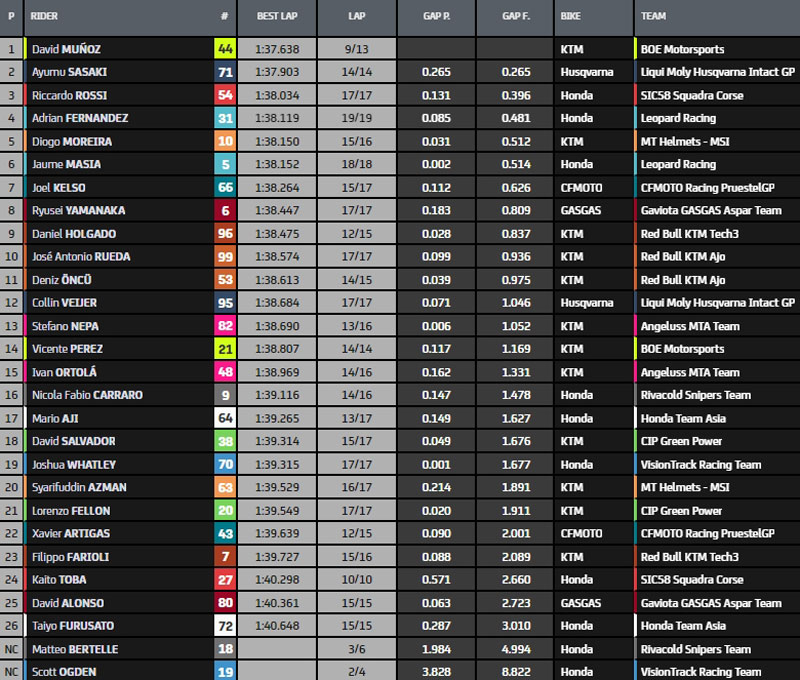Select the number 71 badge for Sasaki

(x=225, y=72)
